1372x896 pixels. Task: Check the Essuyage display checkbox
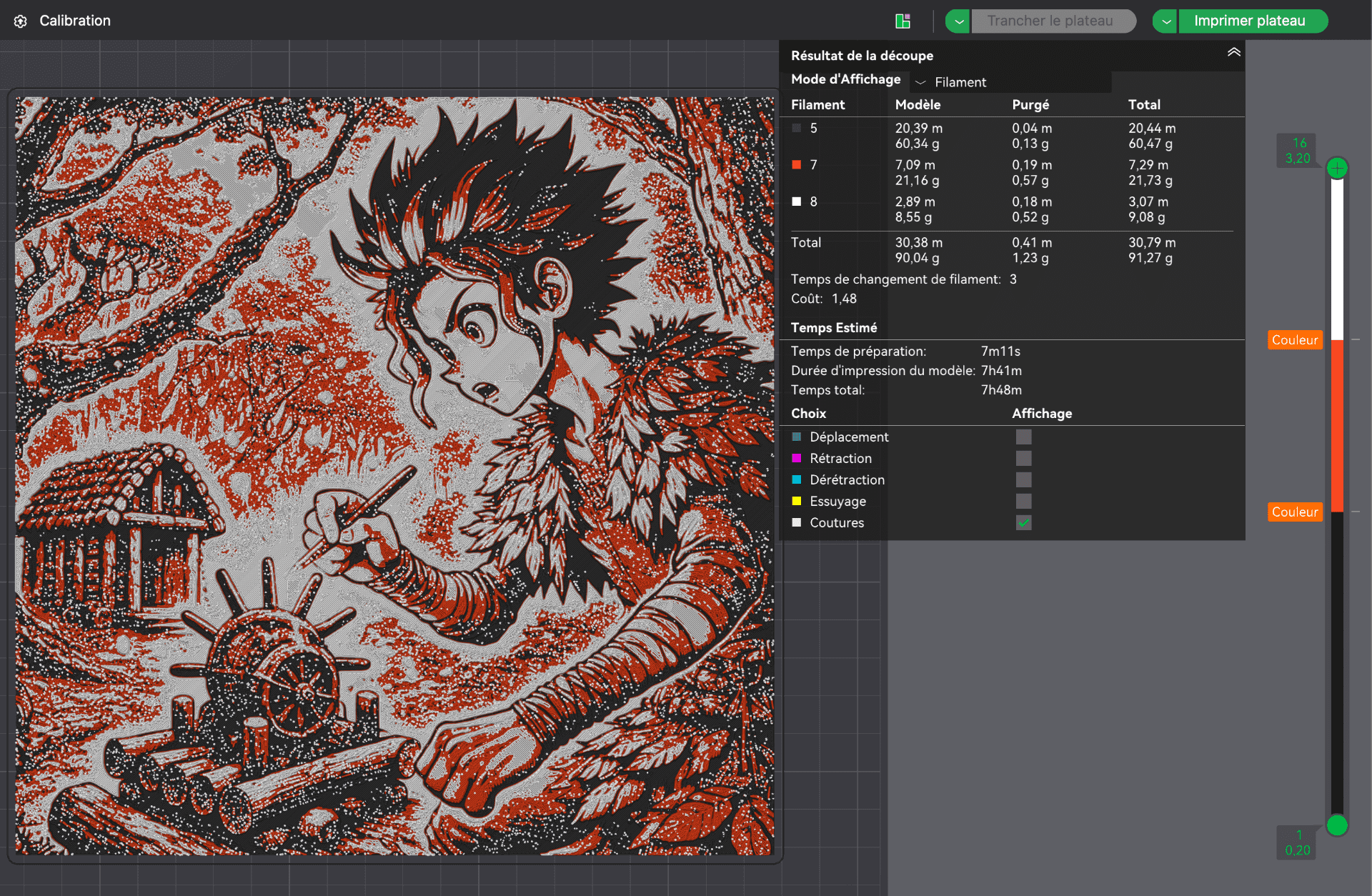click(1023, 502)
